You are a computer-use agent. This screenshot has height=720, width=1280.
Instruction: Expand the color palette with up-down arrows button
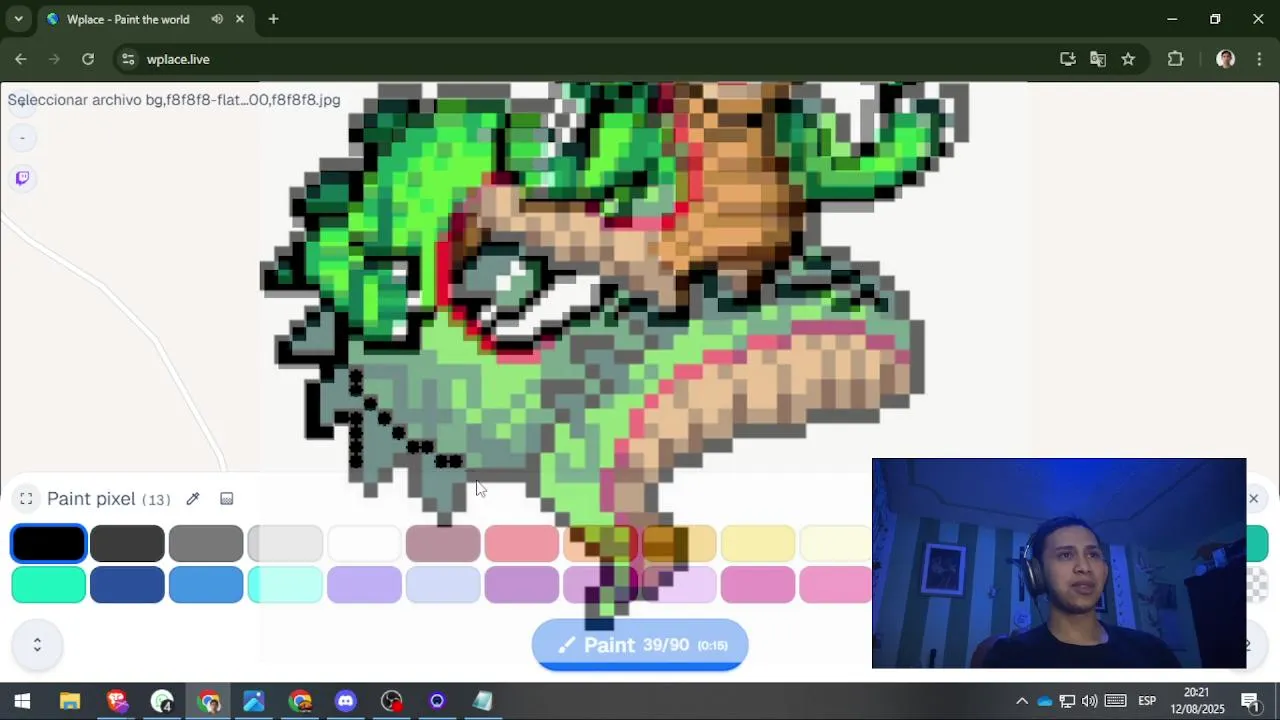(x=37, y=645)
